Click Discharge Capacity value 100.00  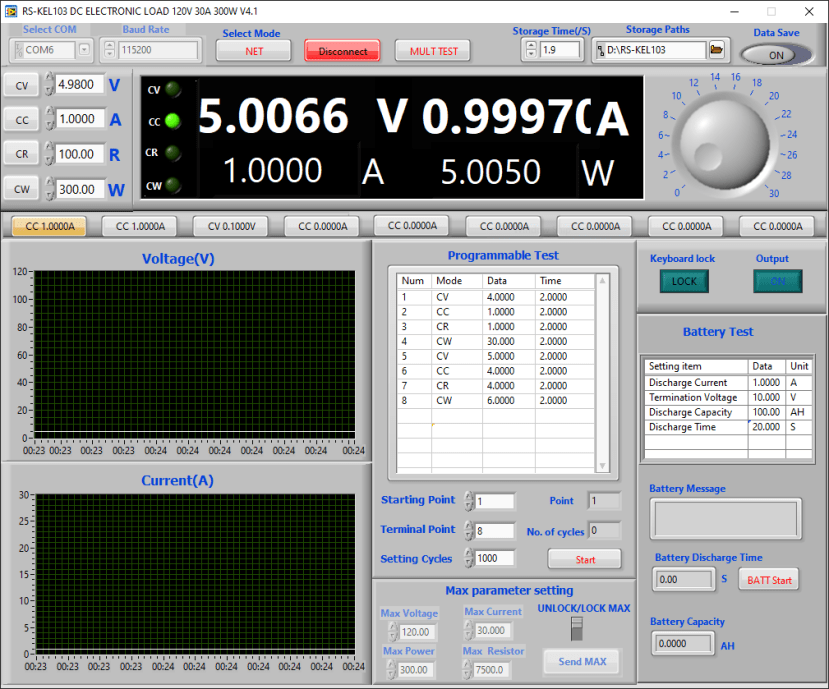click(x=766, y=412)
